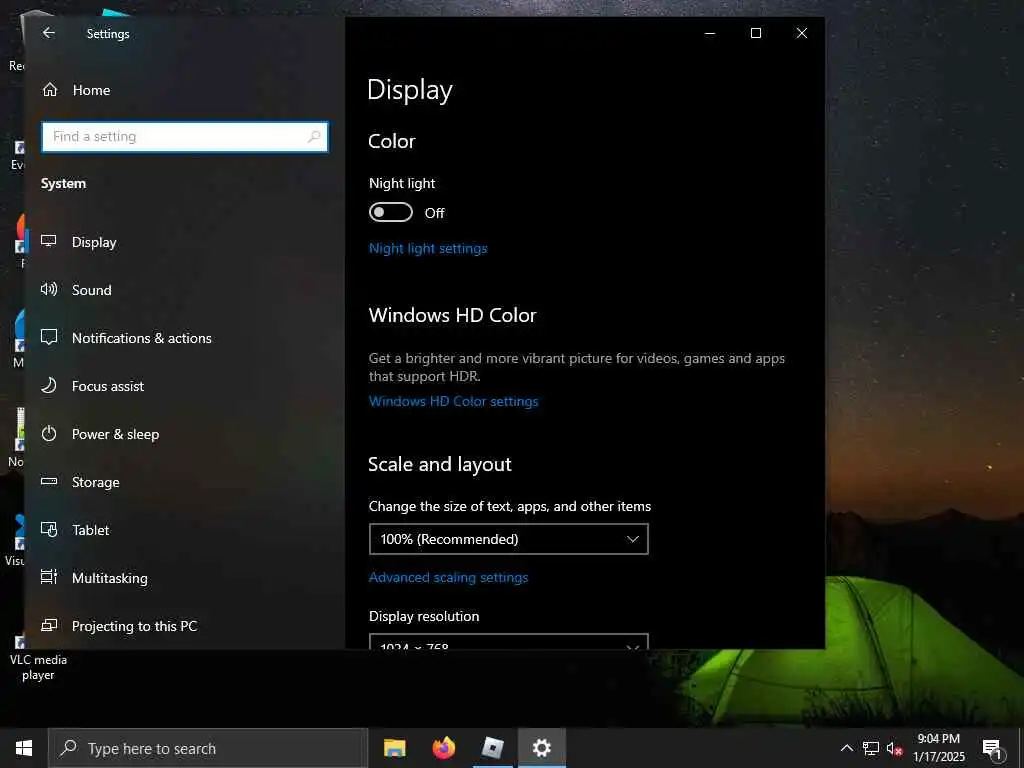The width and height of the screenshot is (1024, 768).
Task: Maximize the Settings window
Action: [756, 33]
